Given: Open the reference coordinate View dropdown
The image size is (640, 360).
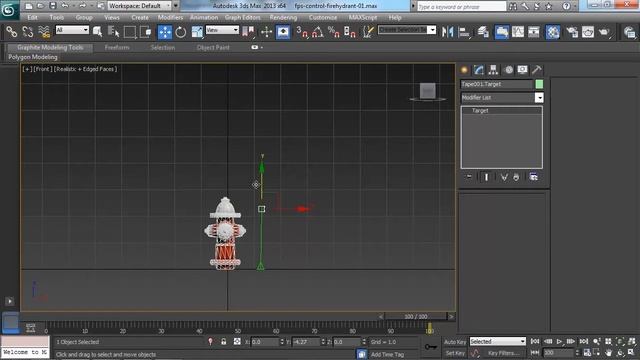Looking at the screenshot, I should click(222, 30).
